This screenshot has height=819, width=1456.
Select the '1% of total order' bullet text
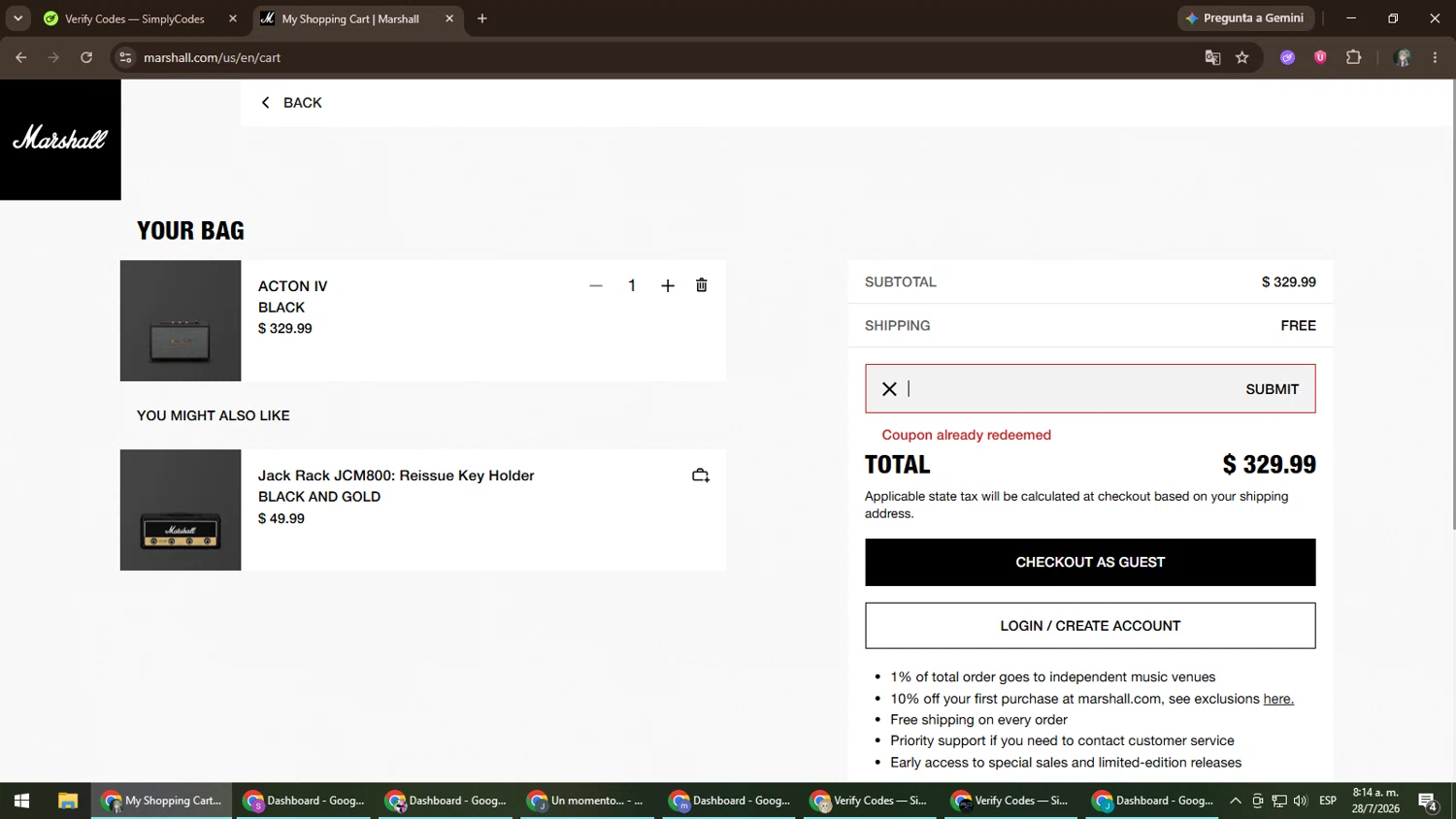(x=1052, y=677)
